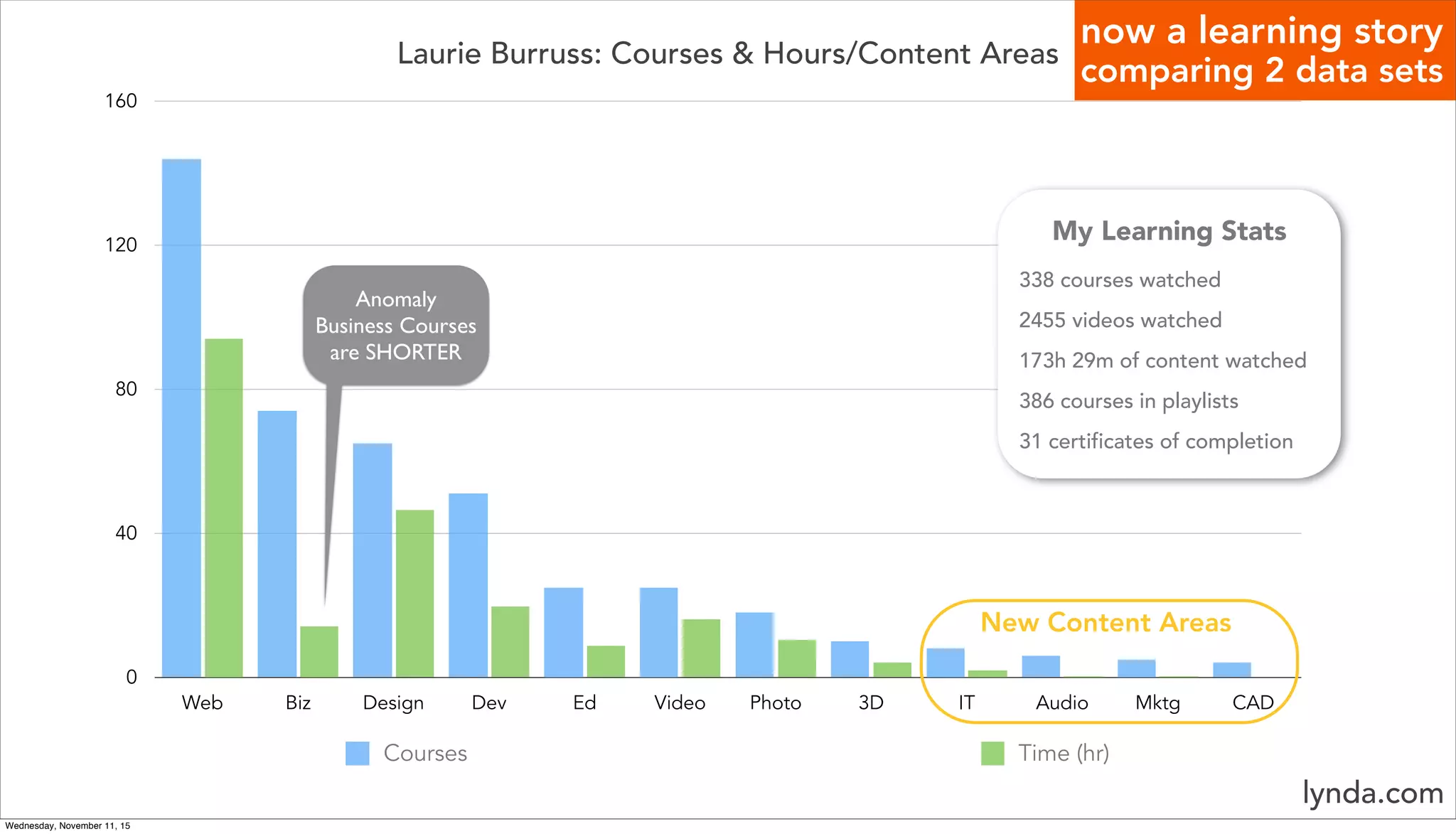Click the blue IT courses bar

point(946,662)
